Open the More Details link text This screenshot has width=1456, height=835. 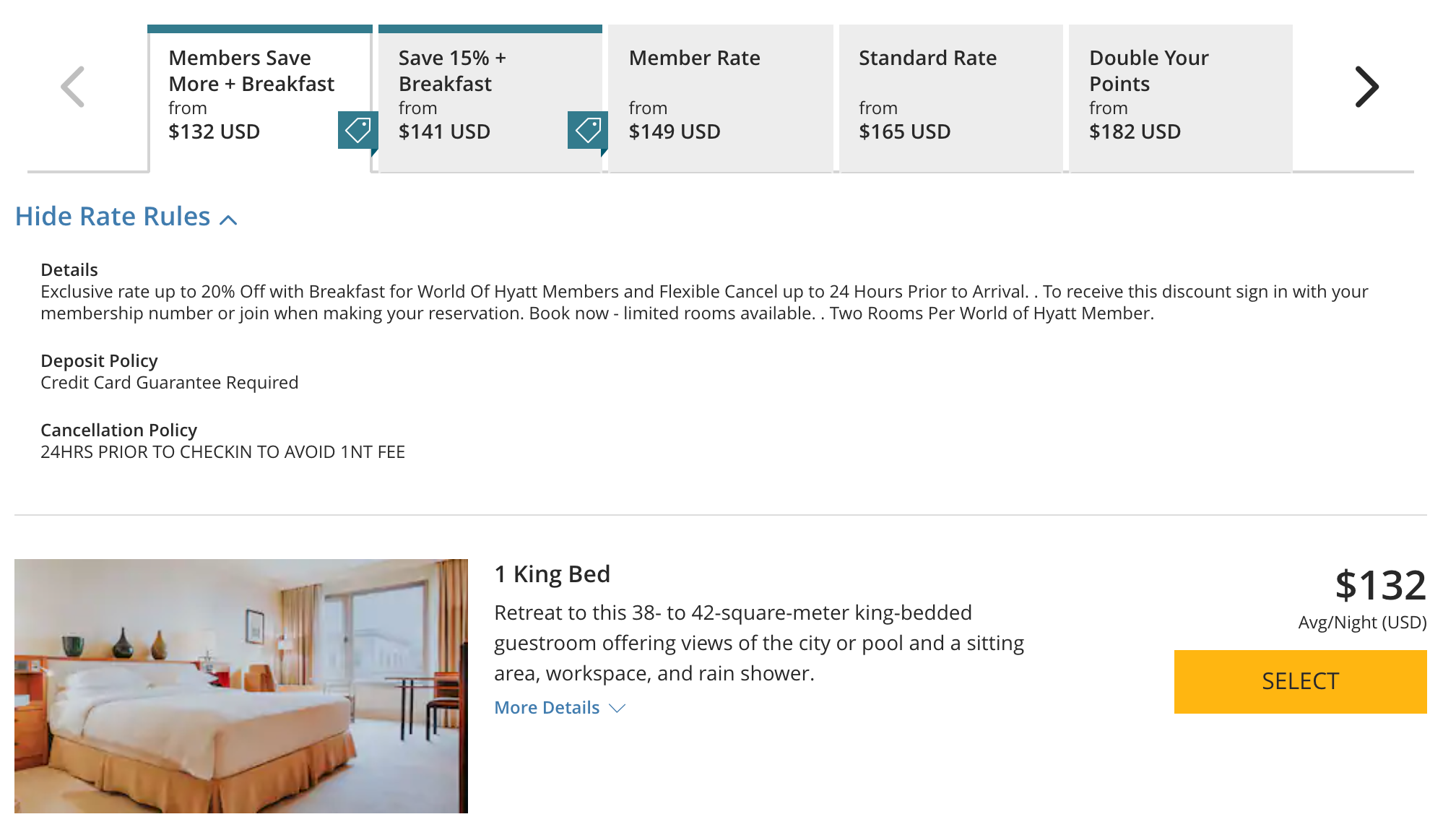(x=547, y=708)
